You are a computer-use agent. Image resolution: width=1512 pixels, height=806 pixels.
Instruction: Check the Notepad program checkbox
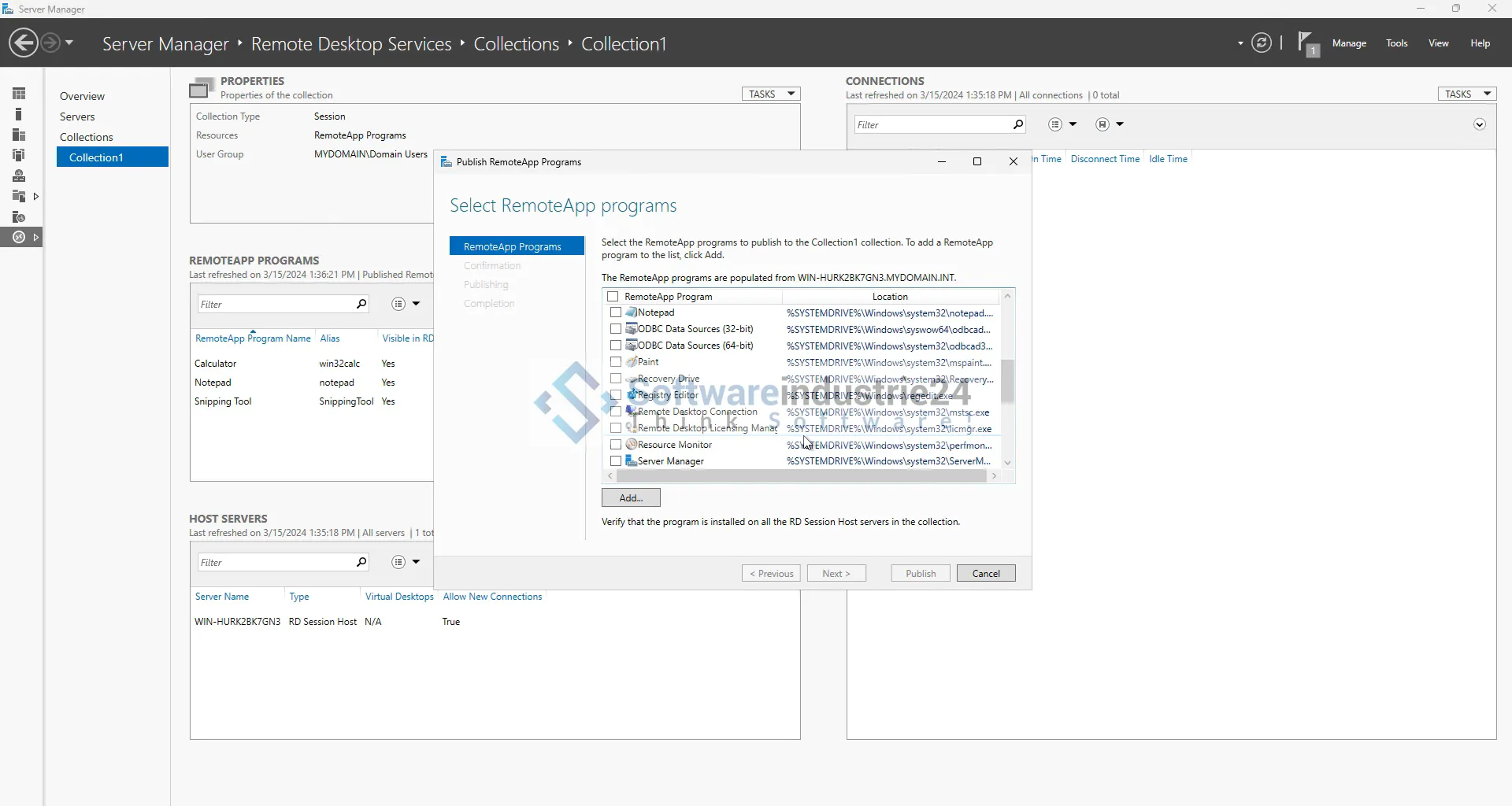pyautogui.click(x=616, y=312)
